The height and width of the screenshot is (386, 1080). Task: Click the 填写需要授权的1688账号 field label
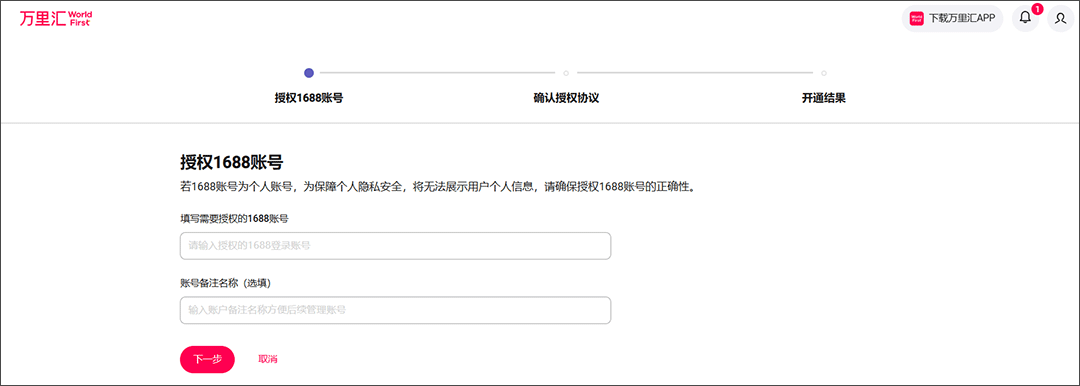(x=234, y=219)
